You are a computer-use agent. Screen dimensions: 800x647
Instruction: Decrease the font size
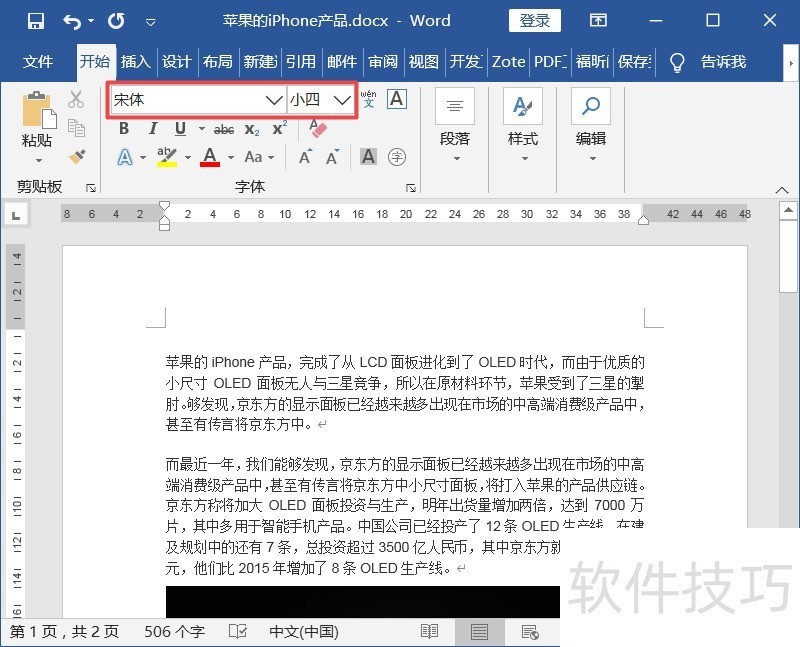[x=332, y=157]
